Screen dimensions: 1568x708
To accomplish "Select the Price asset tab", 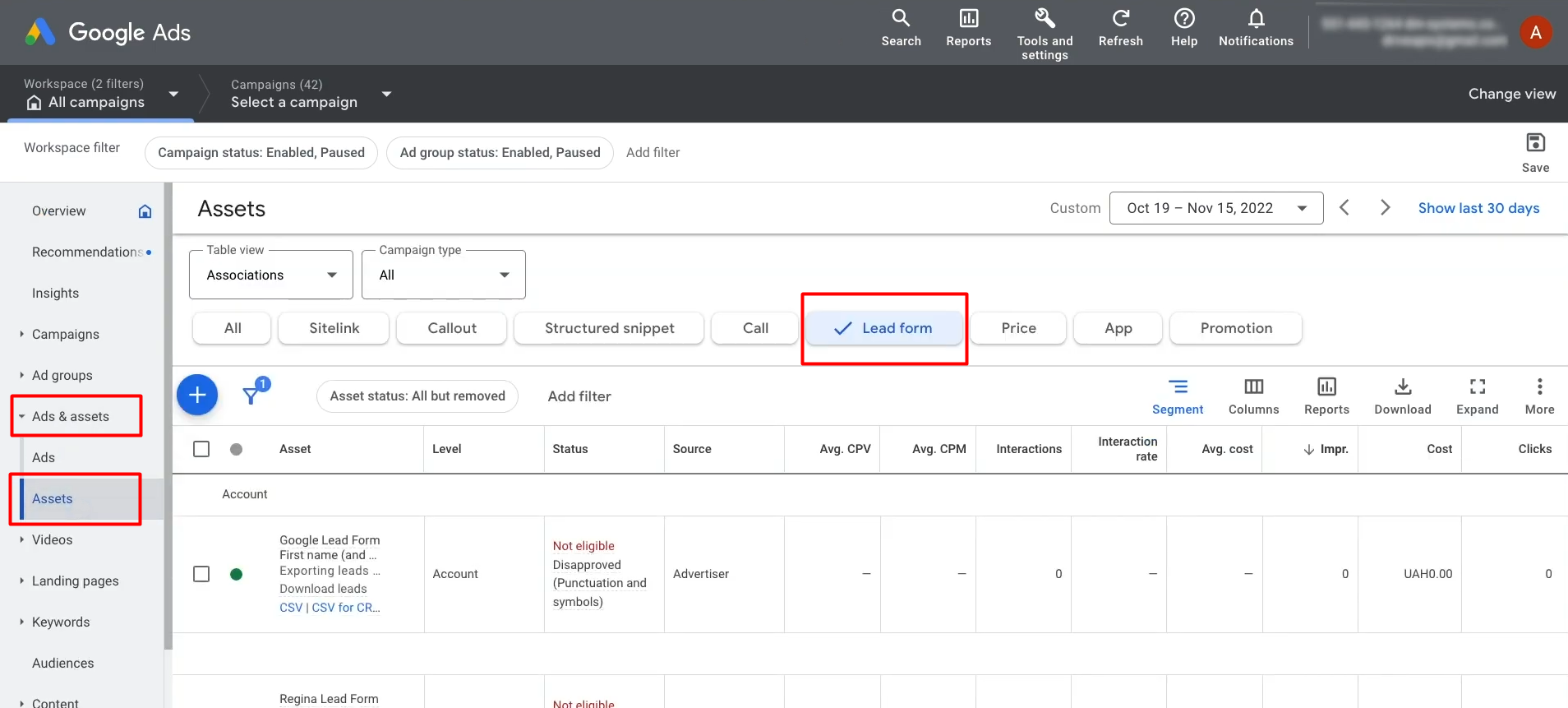I will point(1018,328).
